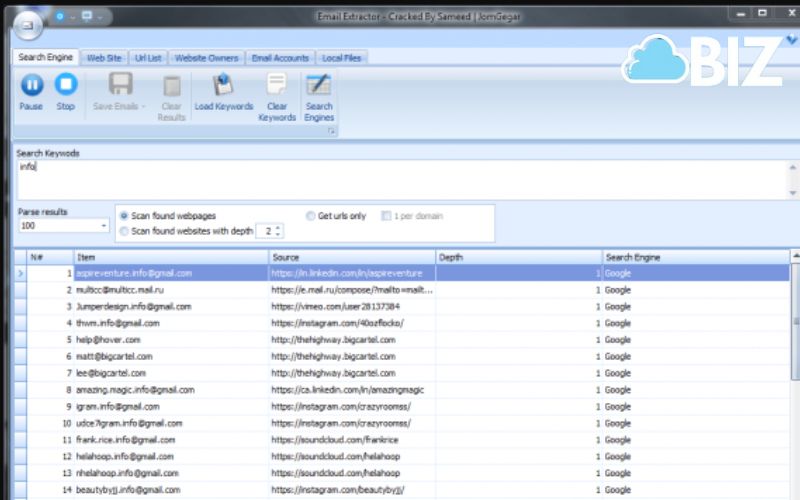This screenshot has width=800, height=500.
Task: Open the Save Emails menu
Action: pos(120,92)
